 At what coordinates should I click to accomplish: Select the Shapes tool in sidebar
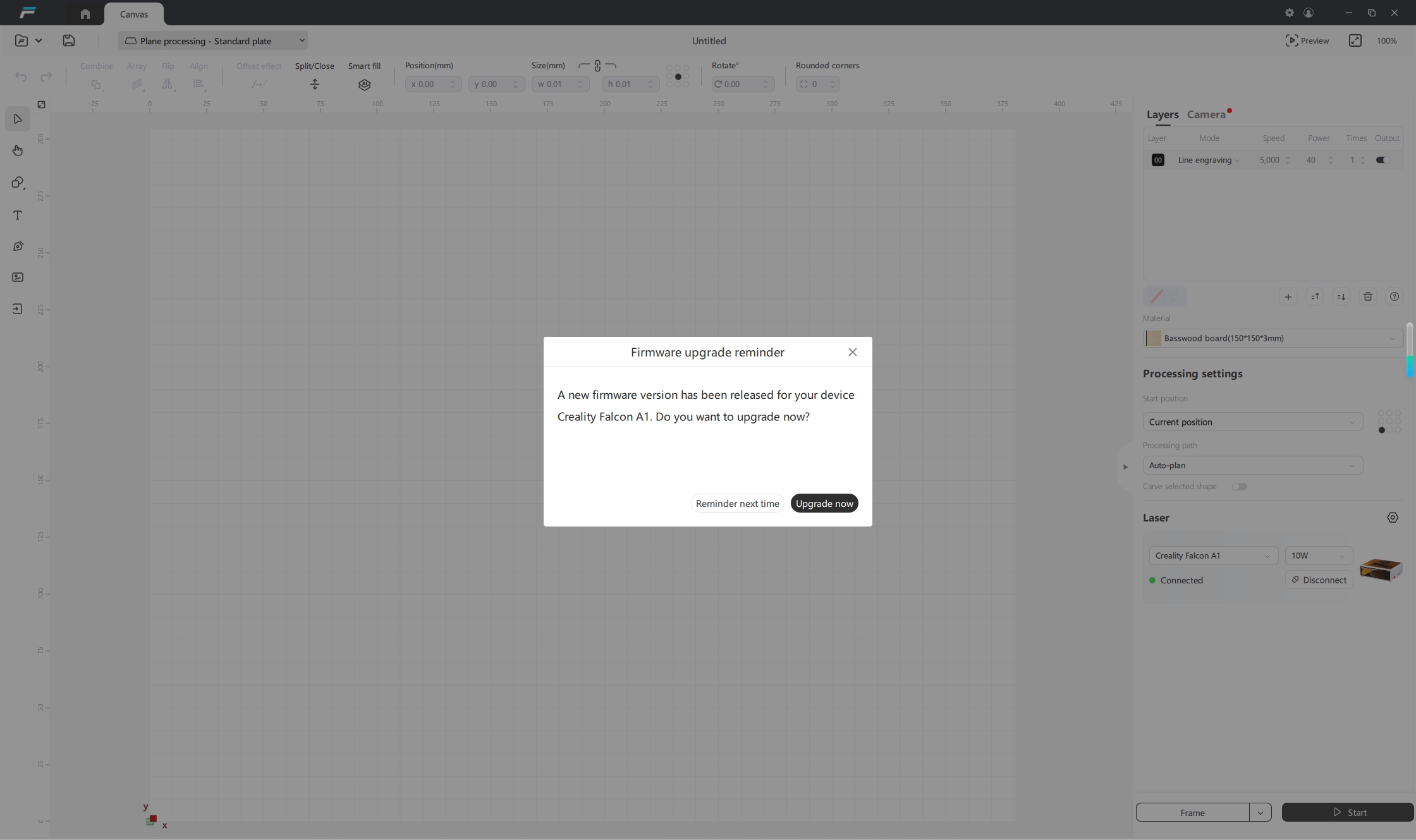point(18,183)
